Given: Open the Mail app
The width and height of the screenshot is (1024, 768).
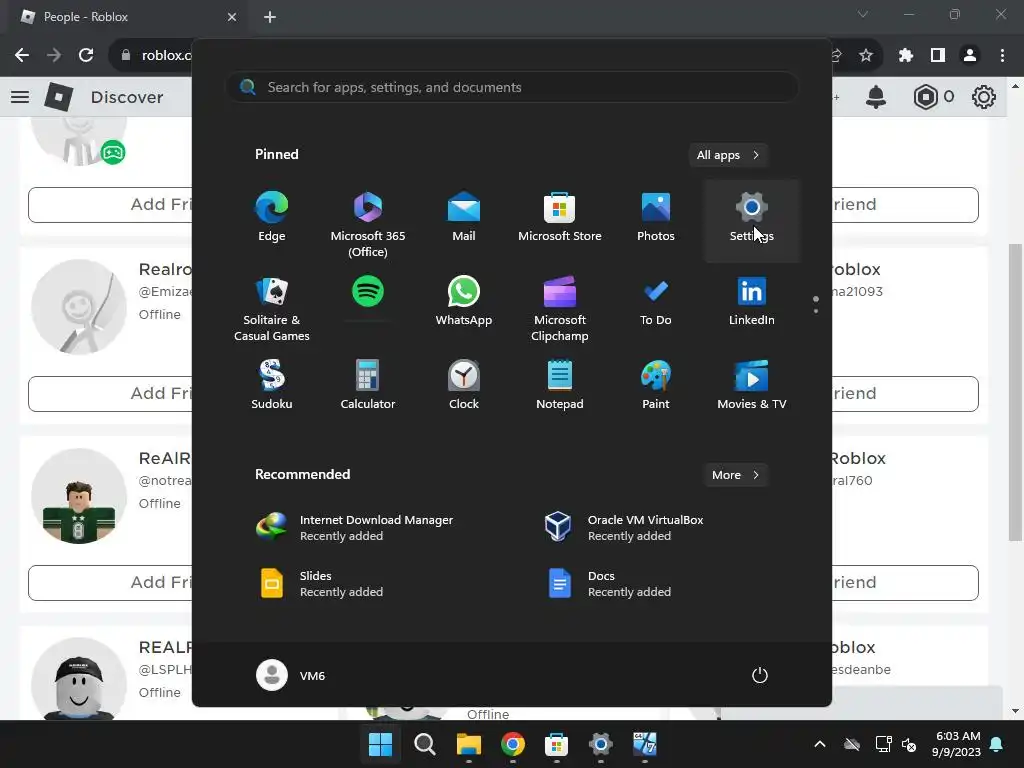Looking at the screenshot, I should coord(464,219).
